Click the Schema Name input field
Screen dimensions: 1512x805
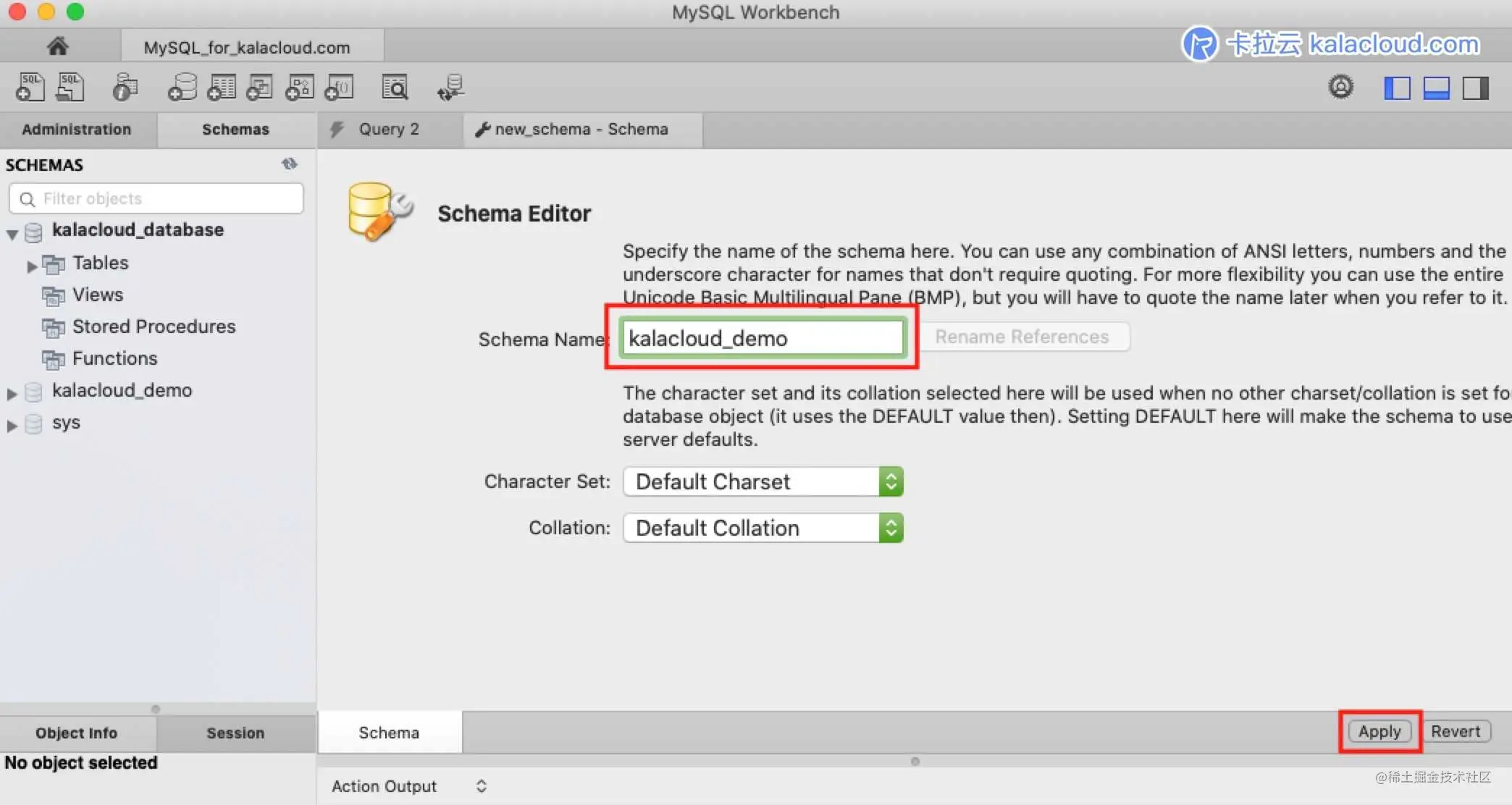(x=763, y=338)
